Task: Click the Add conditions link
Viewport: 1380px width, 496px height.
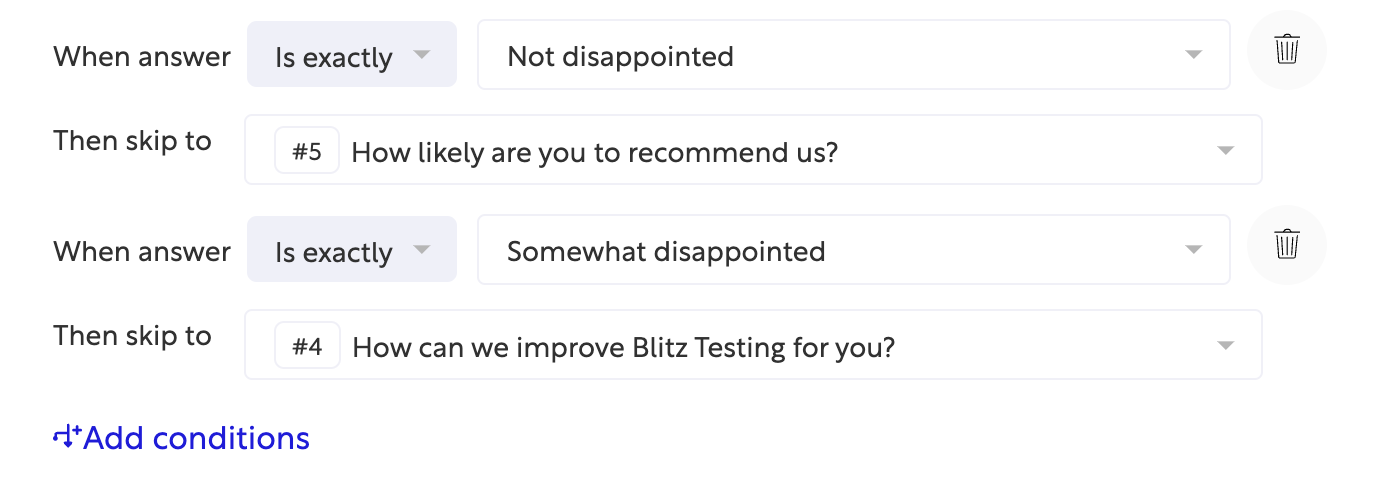Action: tap(196, 438)
